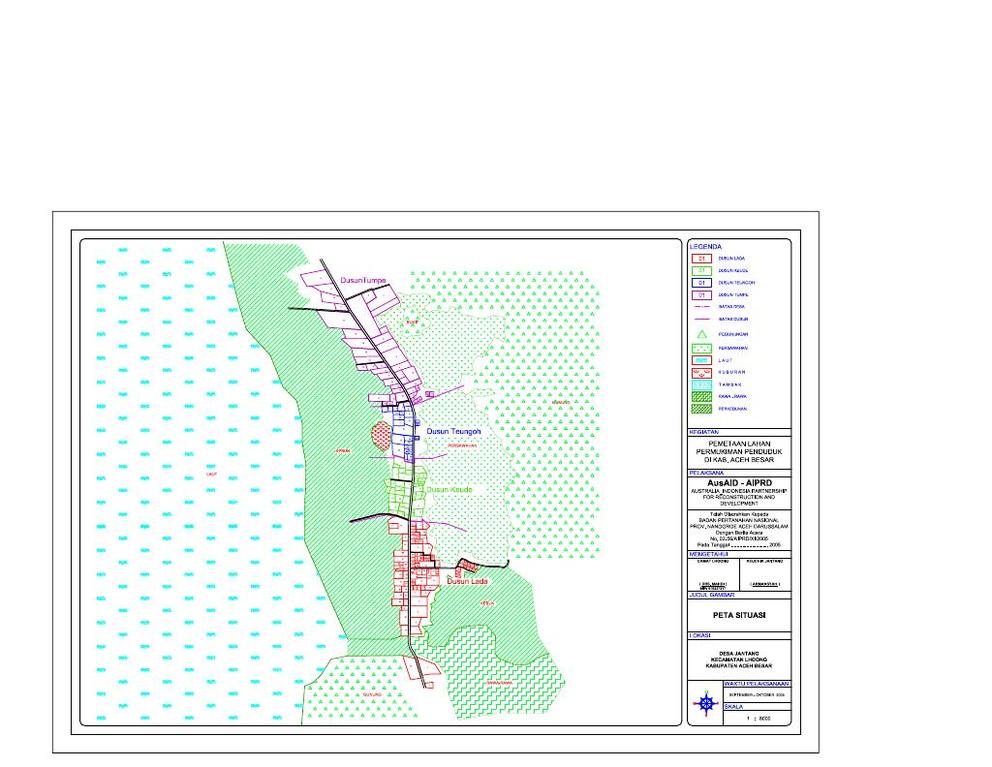Click the PETA SITUASI title text
Screen dimensions: 992x767
click(x=739, y=615)
